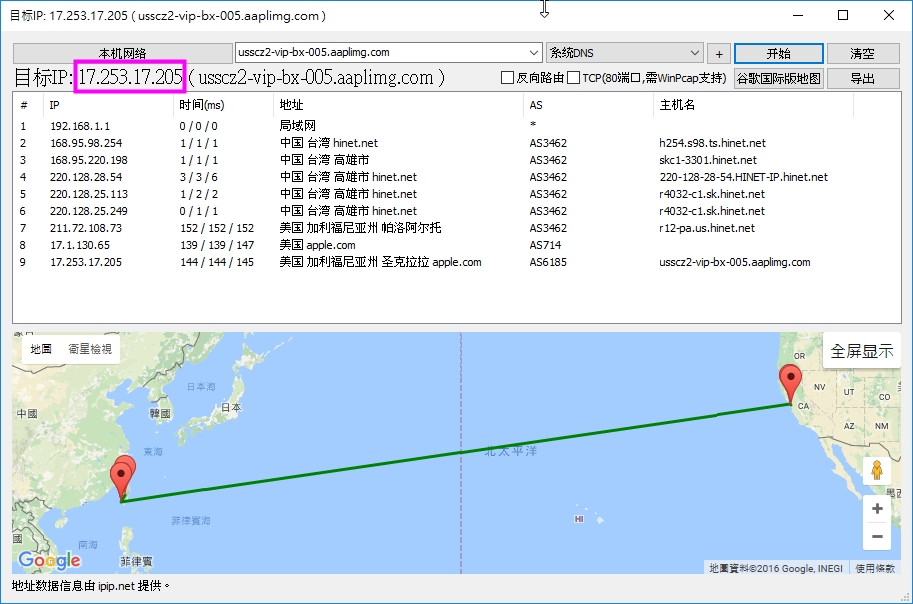Select hop row 17.1.130.65
Screen dimensions: 913x604
pyautogui.click(x=456, y=245)
